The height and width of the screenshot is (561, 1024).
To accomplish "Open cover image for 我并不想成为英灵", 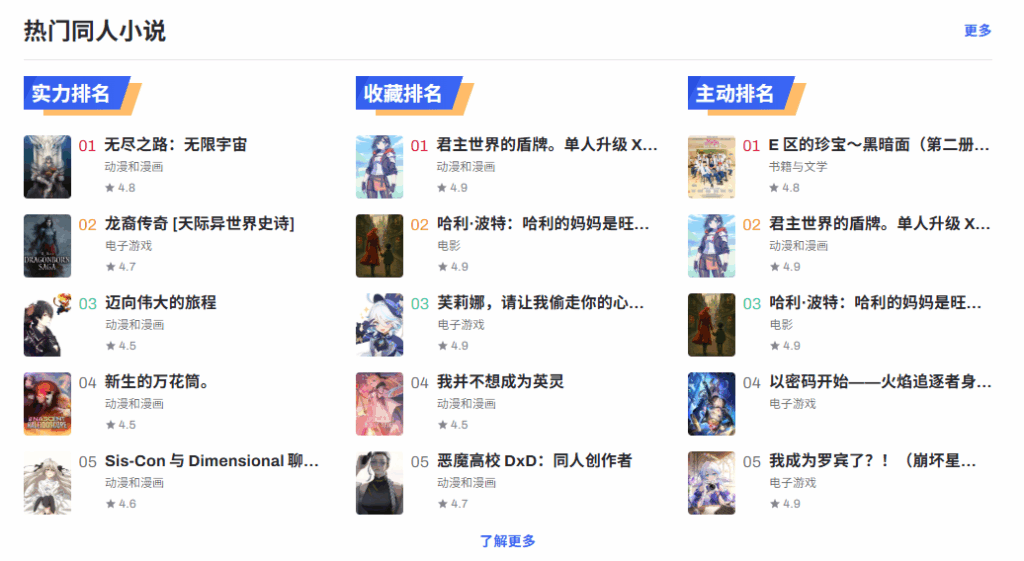I will coord(379,404).
